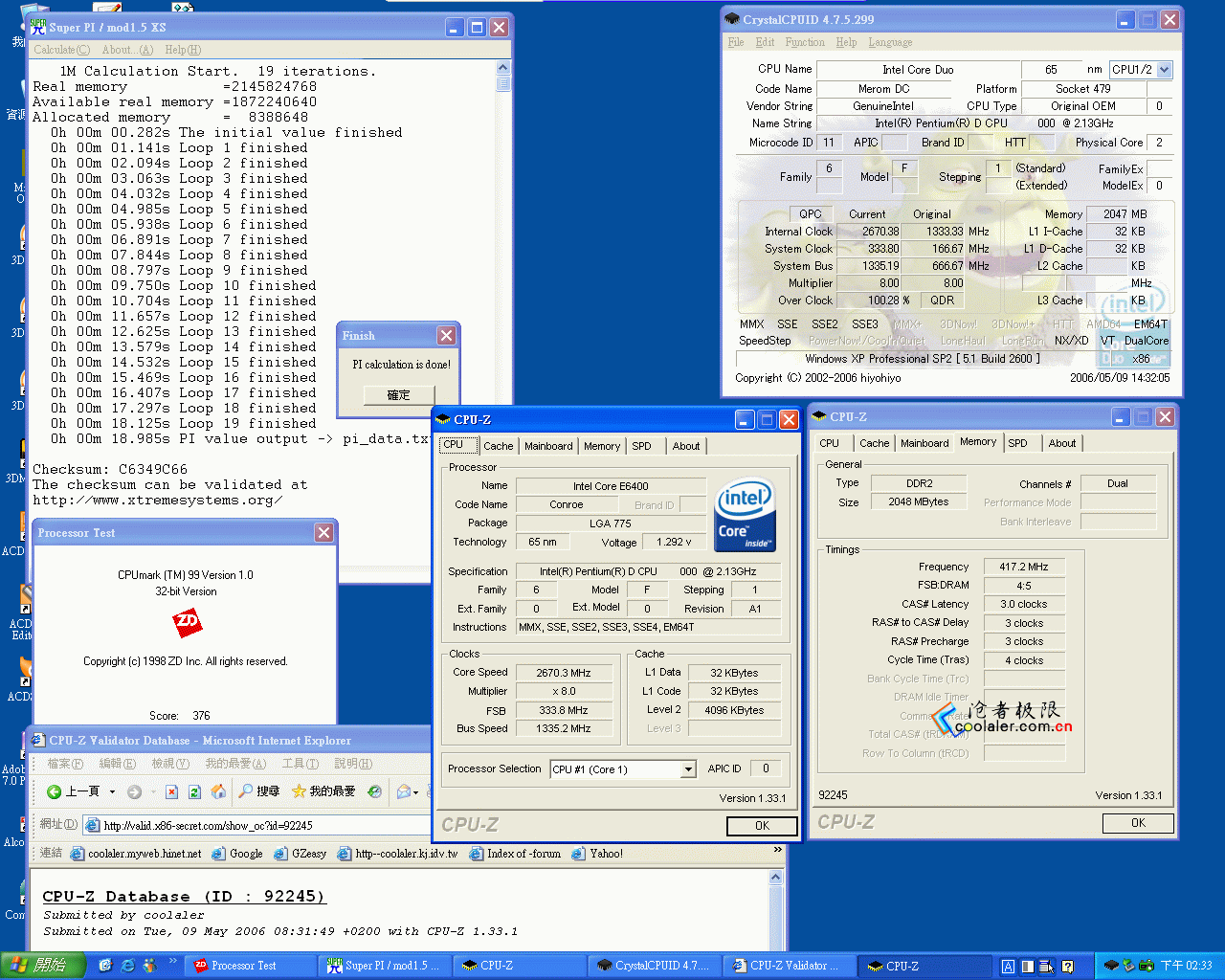
Task: Stop page loading in Internet Explorer
Action: point(171,791)
